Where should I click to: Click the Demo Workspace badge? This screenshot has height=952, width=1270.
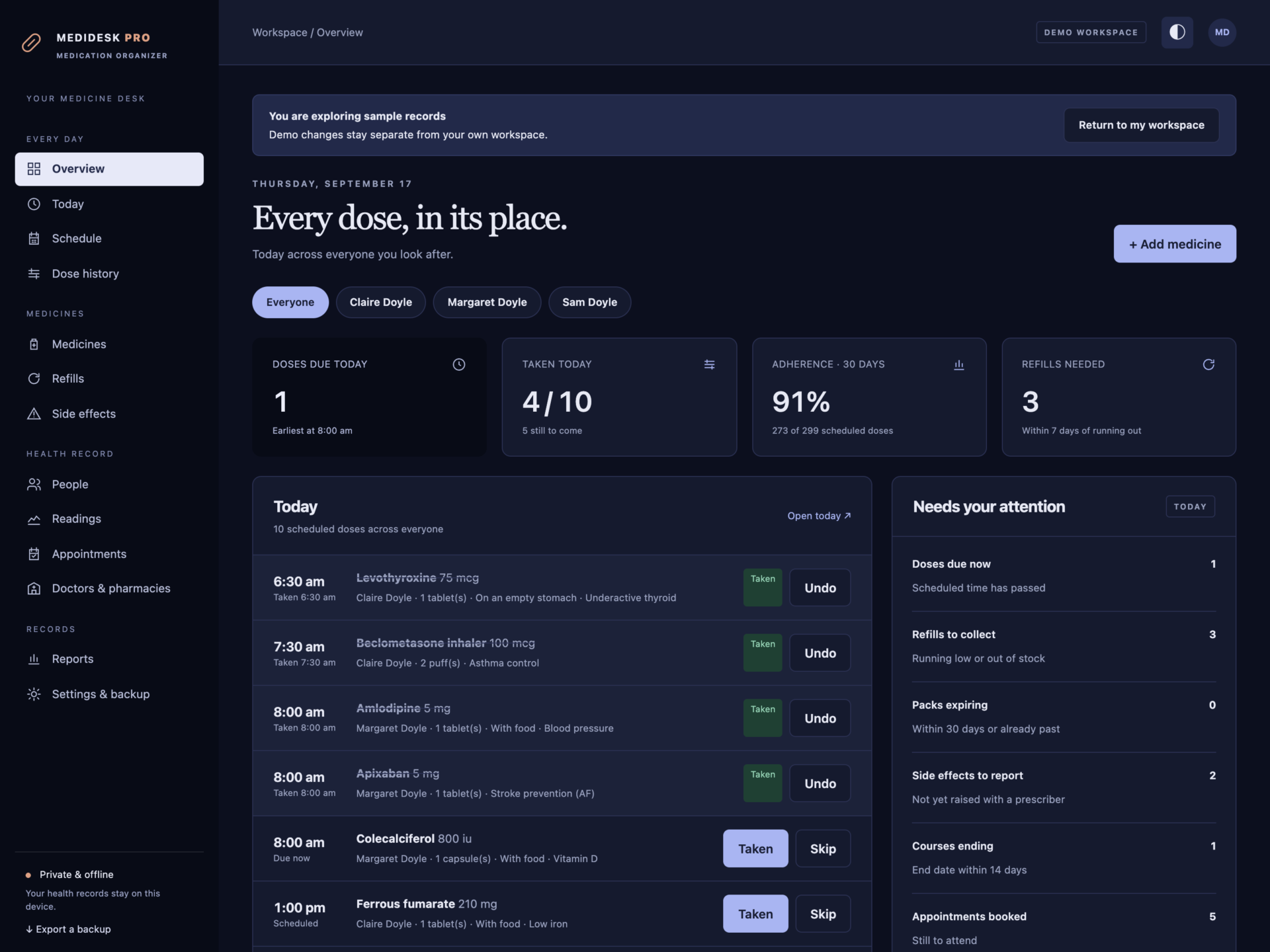1091,32
